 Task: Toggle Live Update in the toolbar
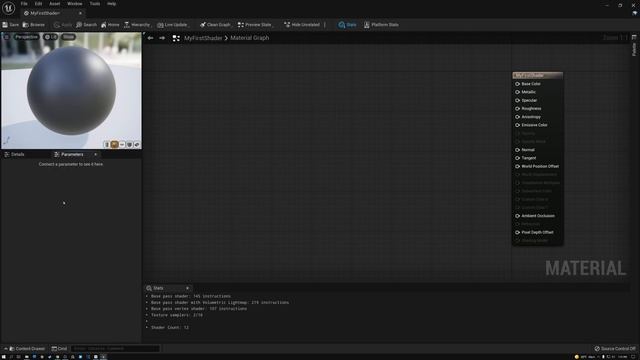point(173,25)
